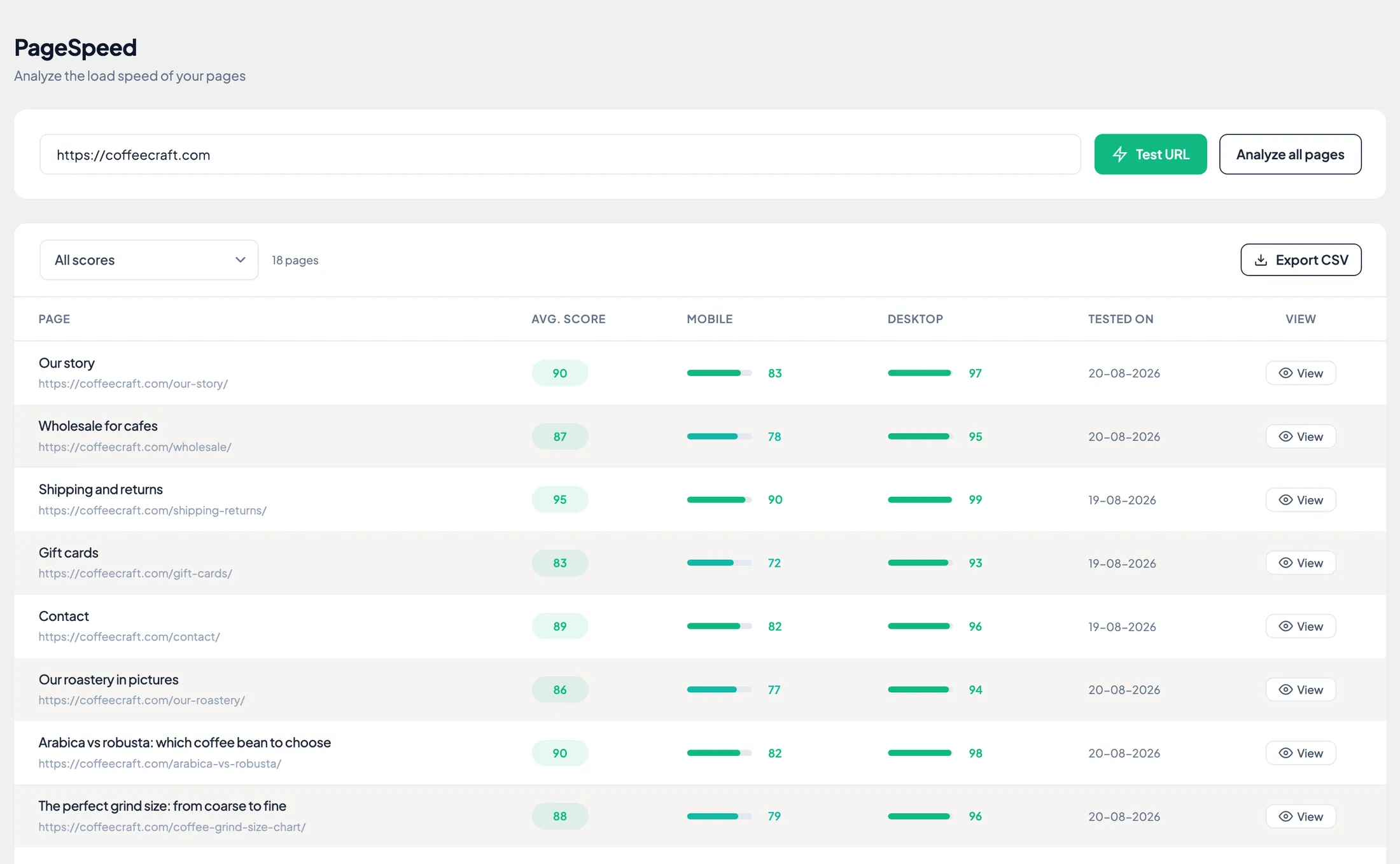Image resolution: width=1400 pixels, height=864 pixels.
Task: Click the DESKTOP column header
Action: point(915,319)
